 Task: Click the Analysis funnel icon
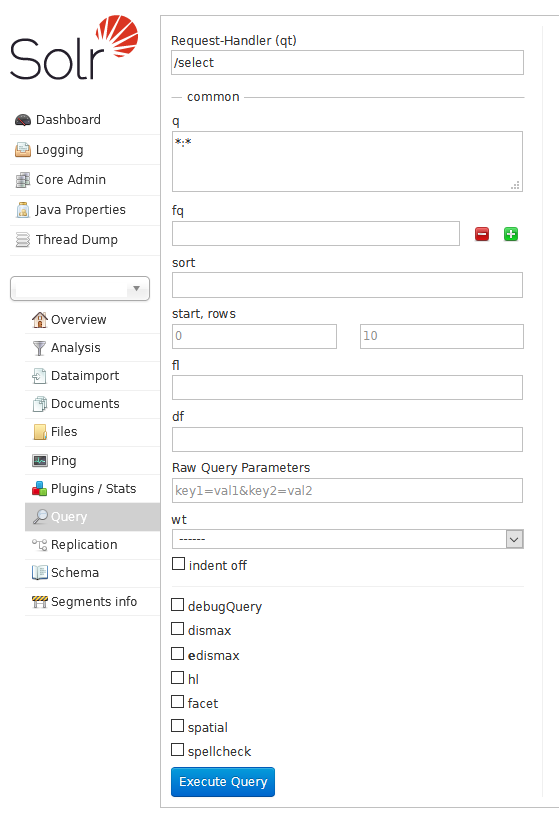pyautogui.click(x=40, y=348)
